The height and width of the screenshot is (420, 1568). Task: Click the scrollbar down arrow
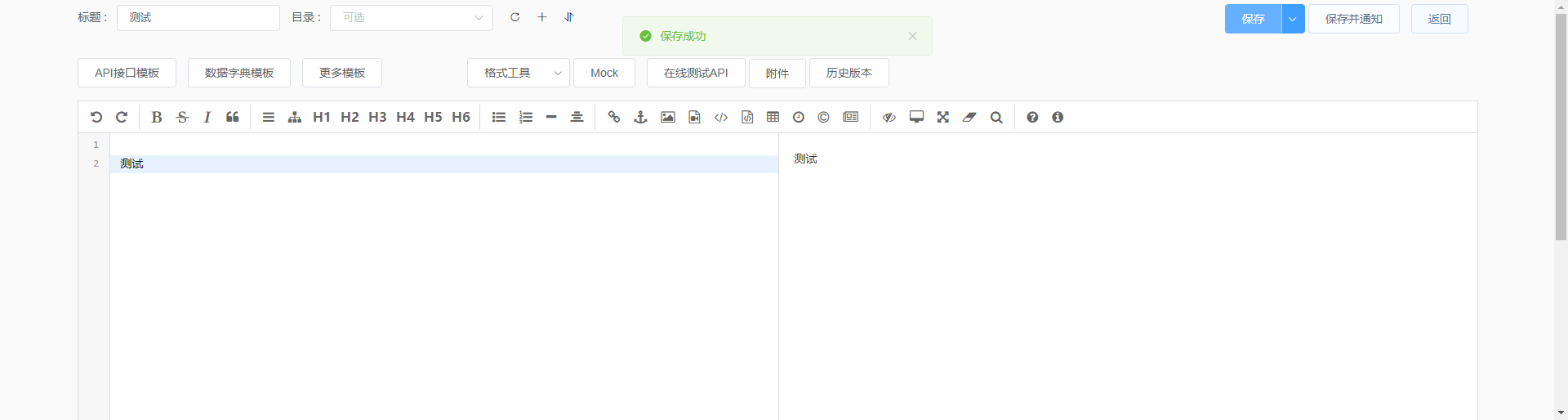tap(1561, 413)
